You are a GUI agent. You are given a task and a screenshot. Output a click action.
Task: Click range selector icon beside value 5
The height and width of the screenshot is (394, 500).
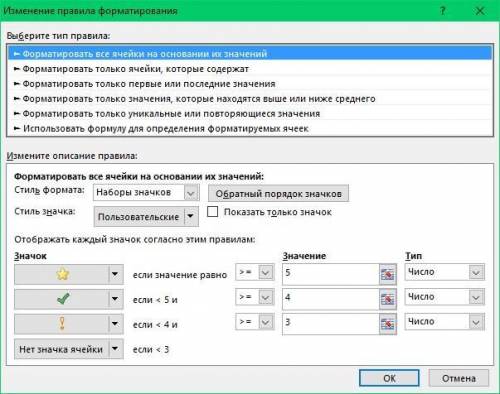(x=388, y=274)
